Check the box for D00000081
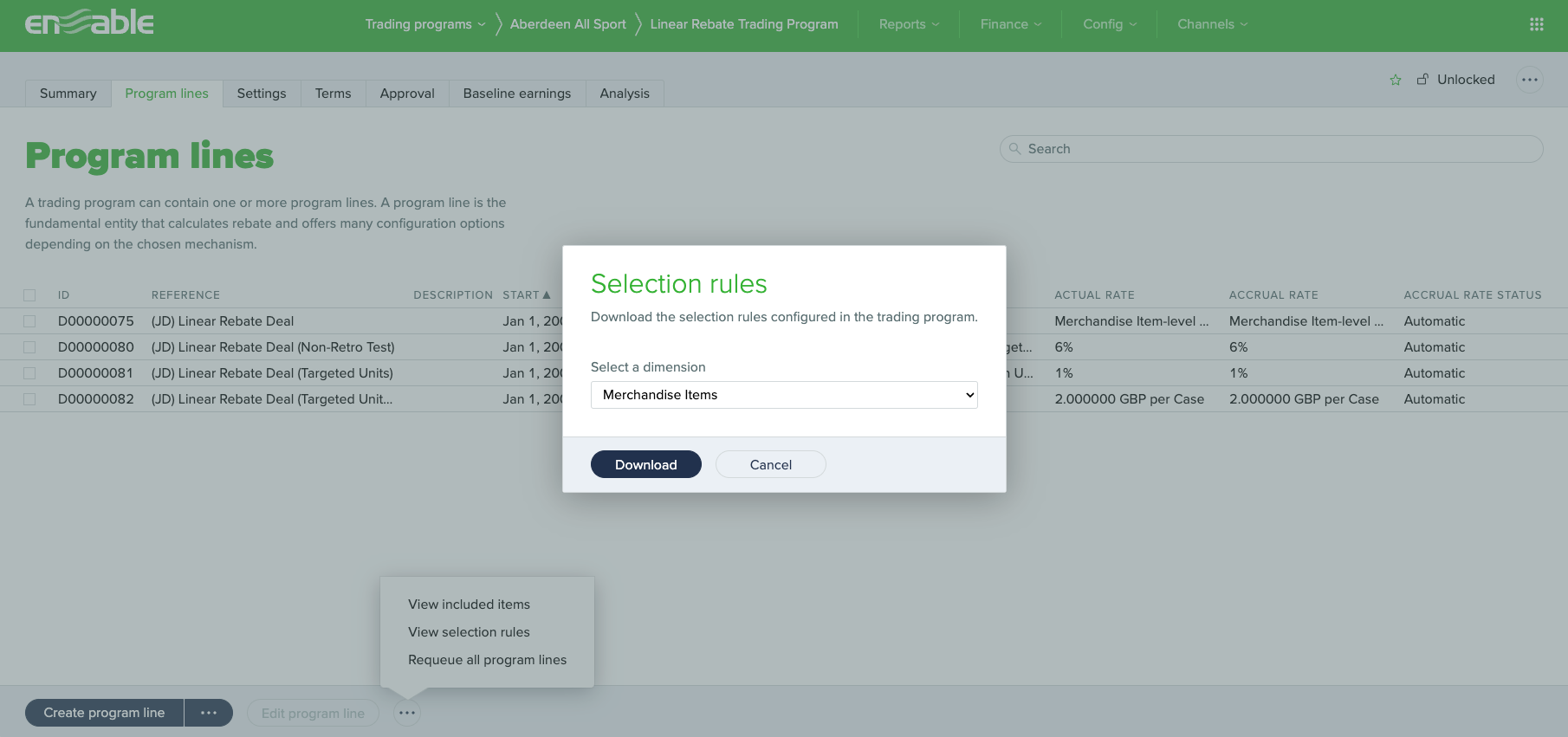1568x737 pixels. [x=29, y=373]
